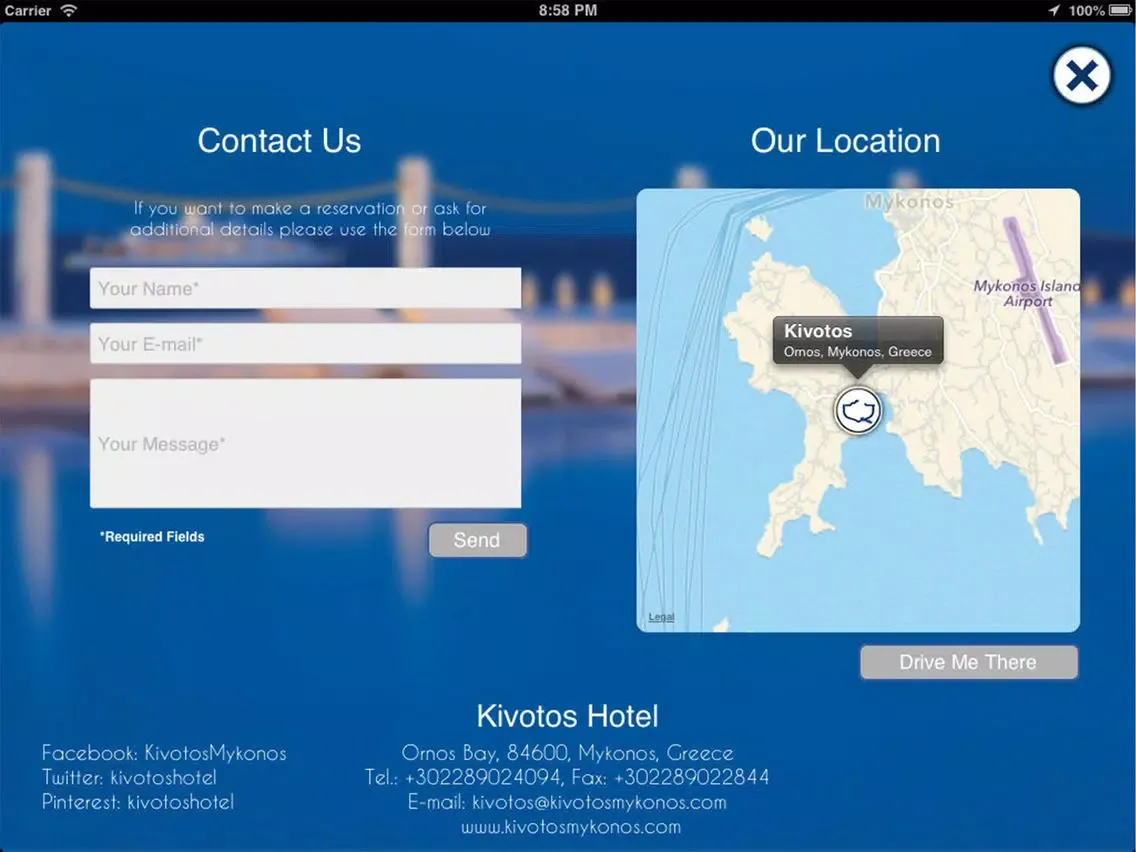Tap the Ornos Bay, 84600 address line
Image resolution: width=1136 pixels, height=852 pixels.
[567, 753]
